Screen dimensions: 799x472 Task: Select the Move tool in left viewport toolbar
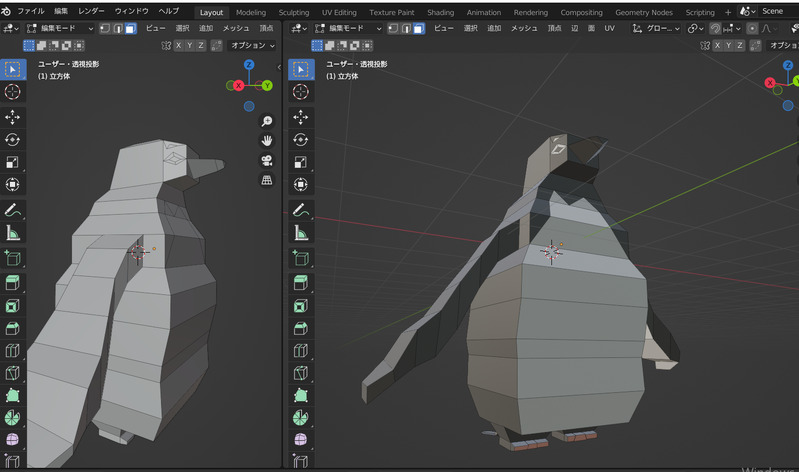tap(13, 117)
